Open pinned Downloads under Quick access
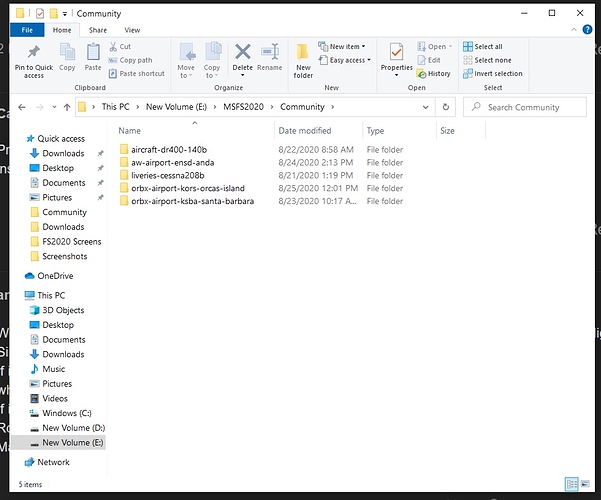This screenshot has height=500, width=601. pos(63,153)
